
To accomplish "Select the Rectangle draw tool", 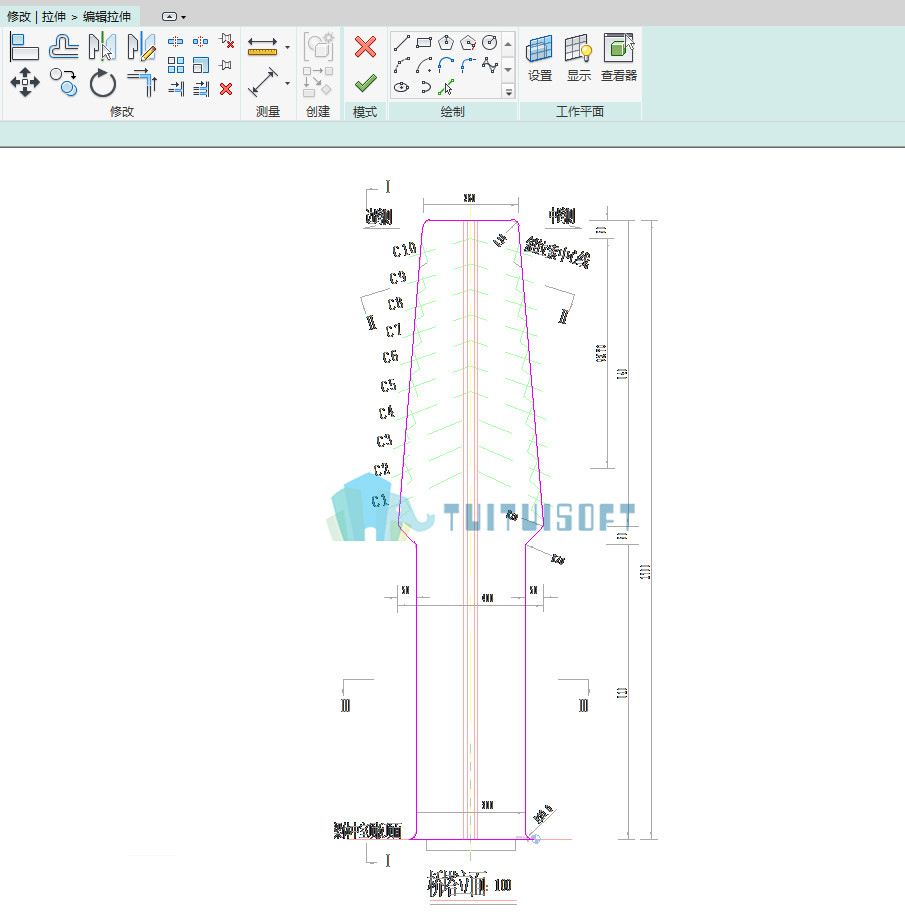I will tap(424, 42).
